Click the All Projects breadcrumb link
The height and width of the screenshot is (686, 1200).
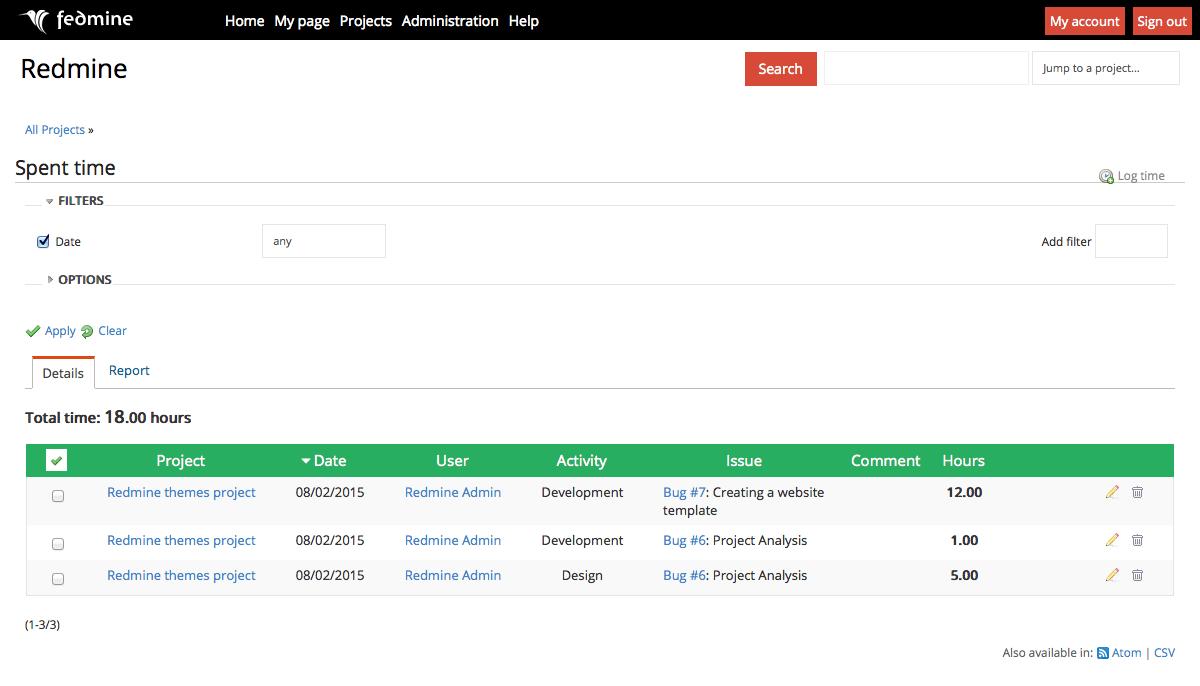(x=55, y=130)
